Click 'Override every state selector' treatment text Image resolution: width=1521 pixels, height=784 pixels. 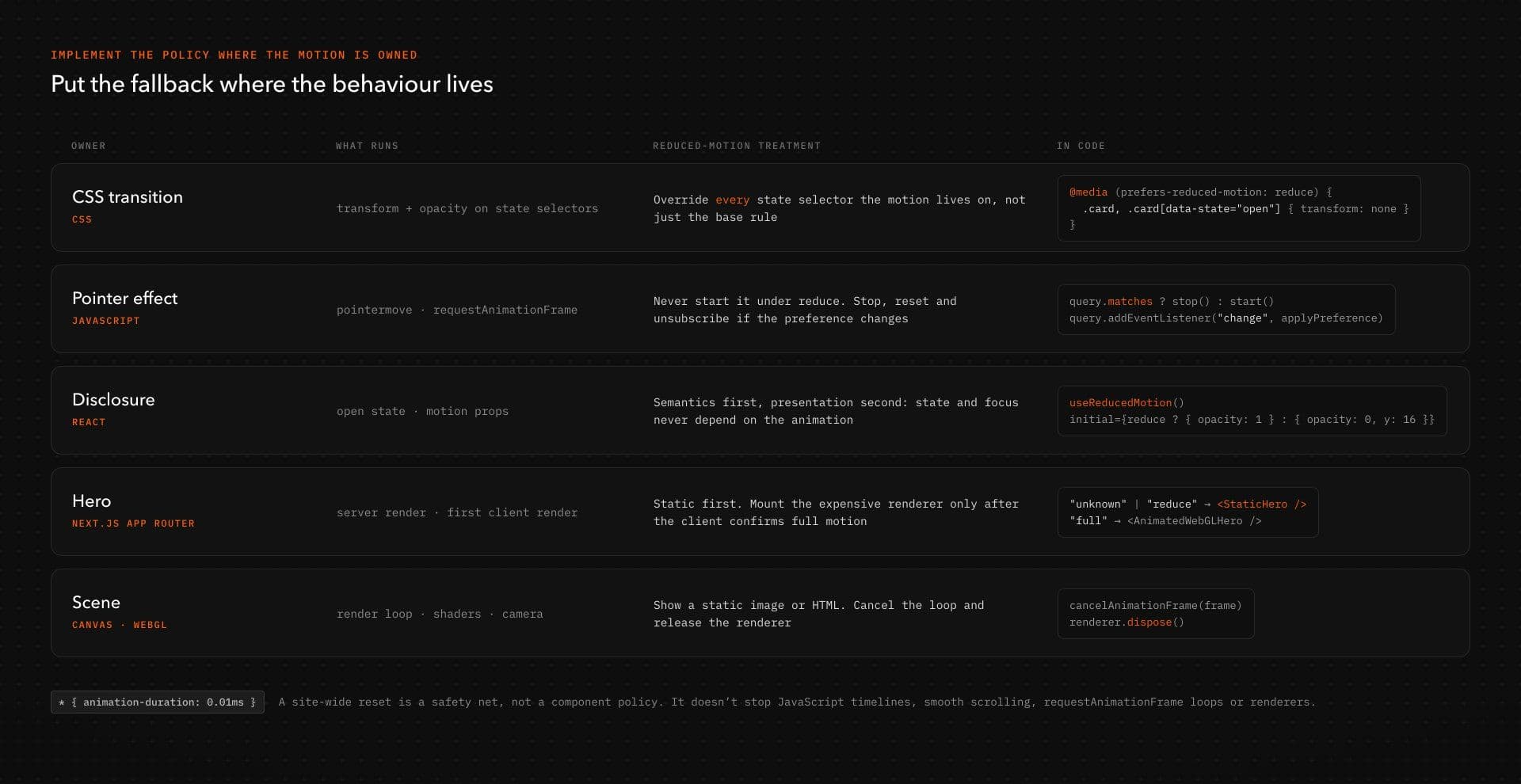(x=840, y=208)
